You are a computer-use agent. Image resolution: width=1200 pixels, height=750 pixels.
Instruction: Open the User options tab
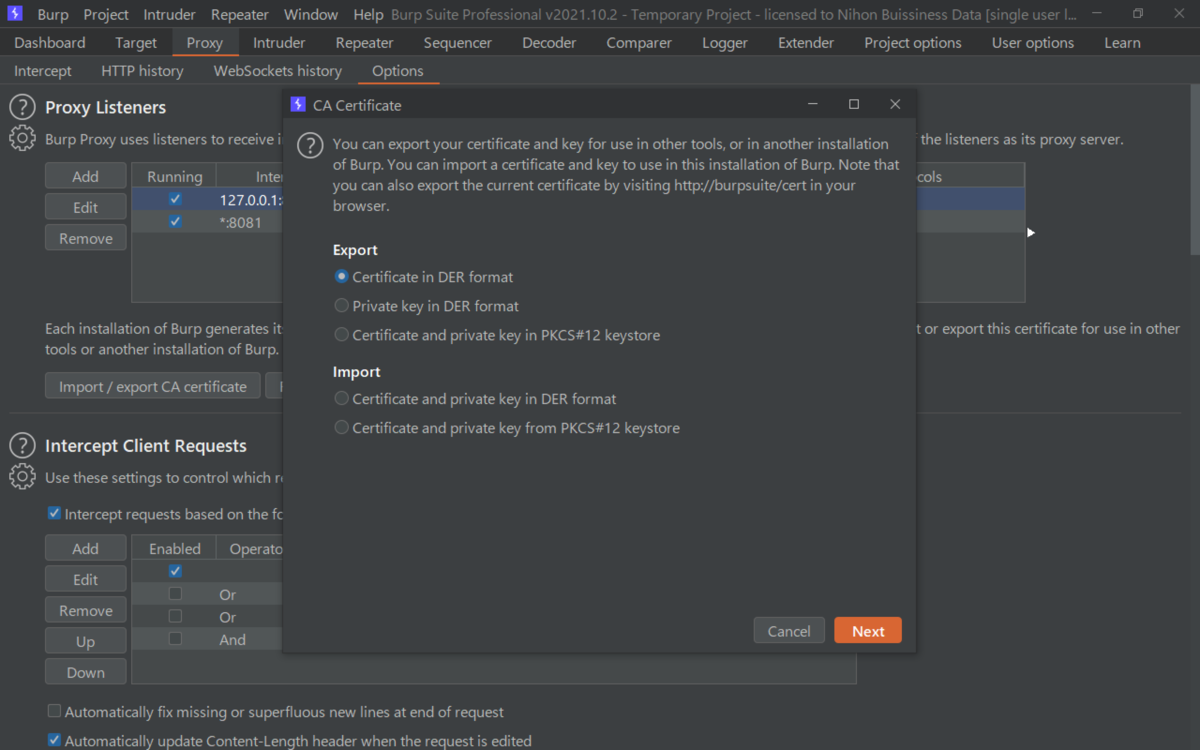(1033, 43)
